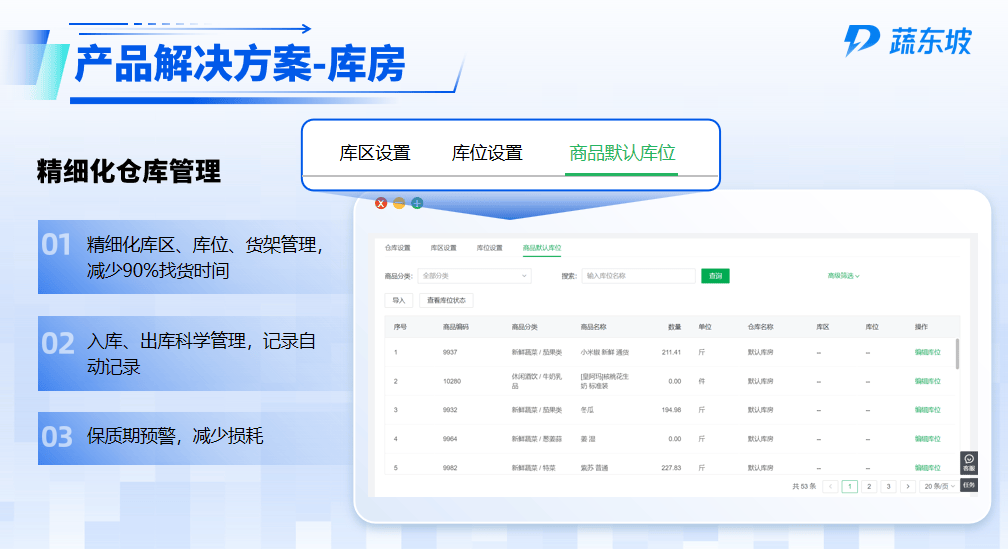Expand the 高级筛选 advanced filter
Image resolution: width=1008 pixels, height=549 pixels.
[x=843, y=275]
